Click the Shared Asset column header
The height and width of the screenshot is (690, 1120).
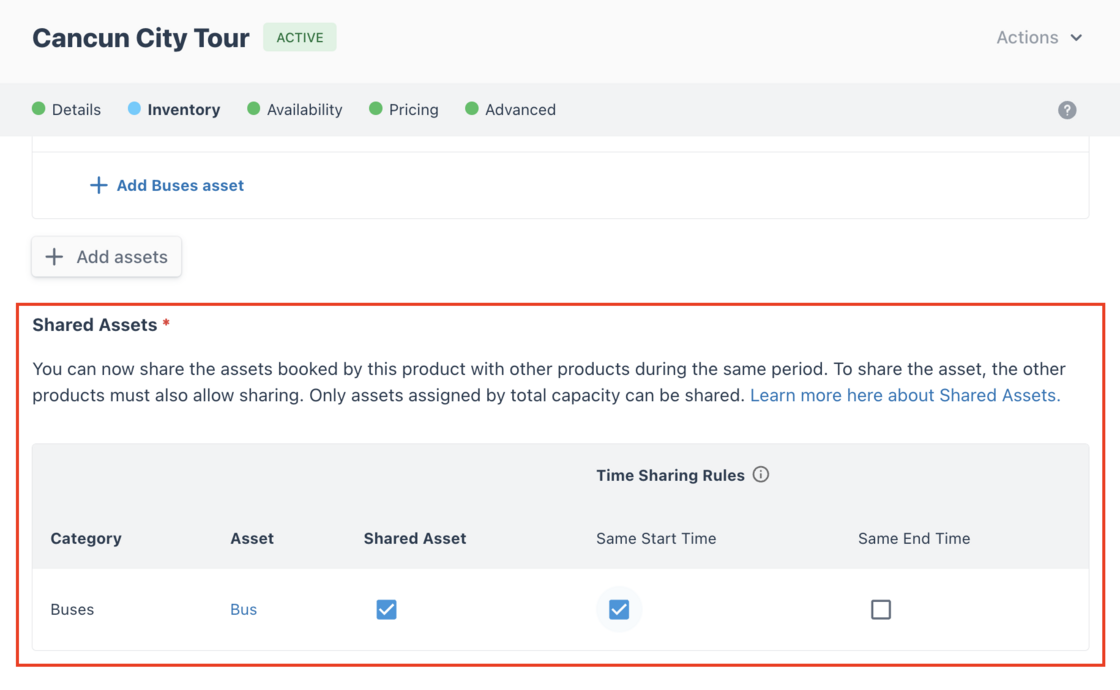[x=415, y=539]
